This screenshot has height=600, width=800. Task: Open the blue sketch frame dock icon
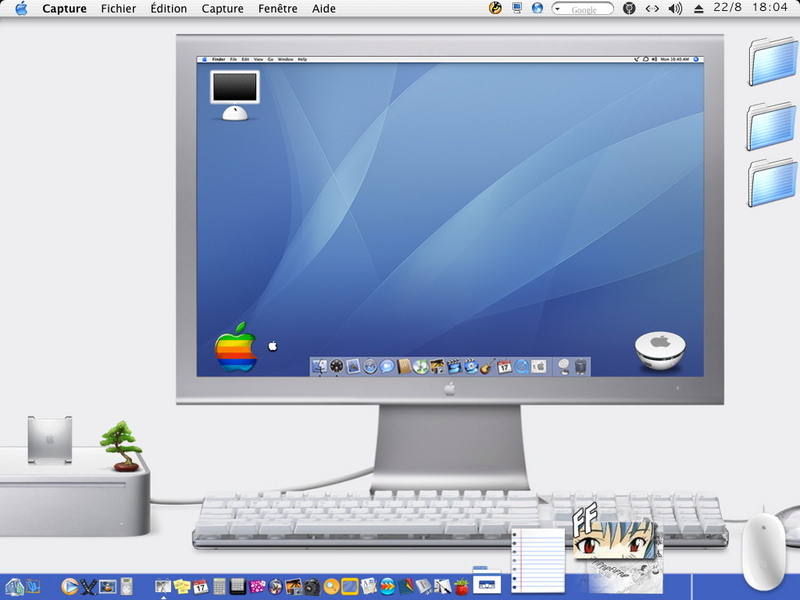point(33,587)
